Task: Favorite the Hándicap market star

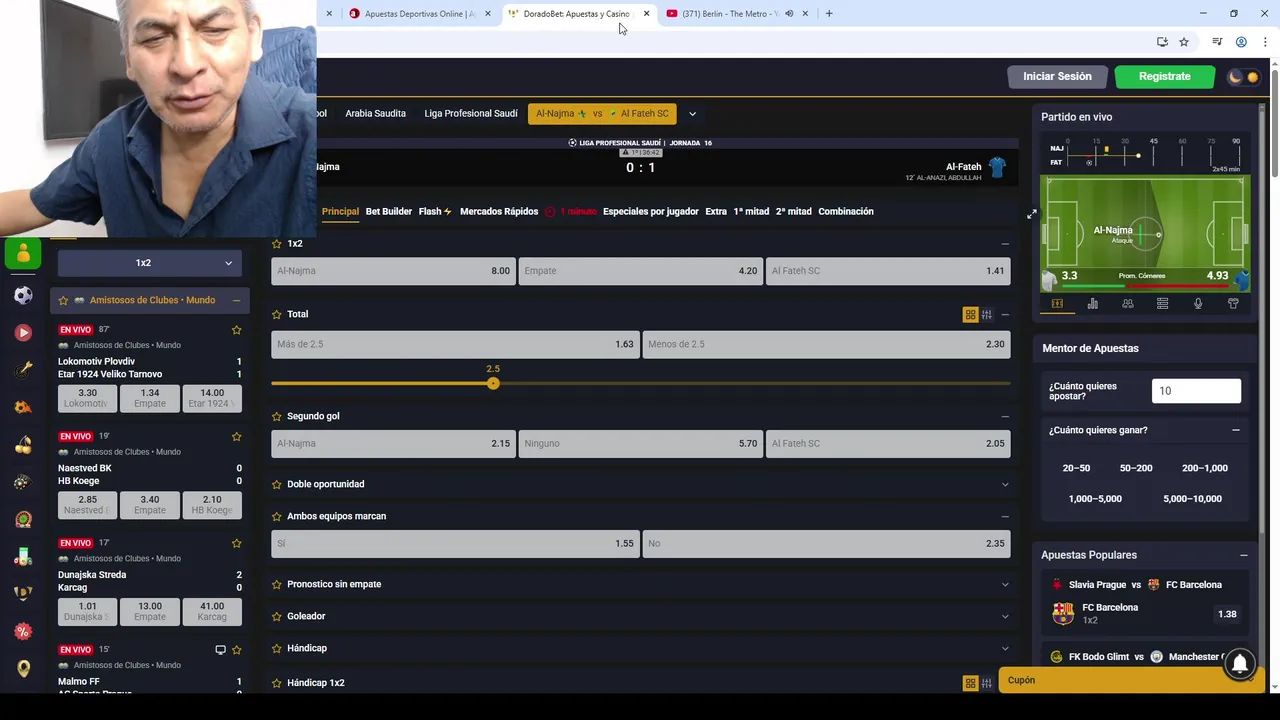Action: click(277, 648)
